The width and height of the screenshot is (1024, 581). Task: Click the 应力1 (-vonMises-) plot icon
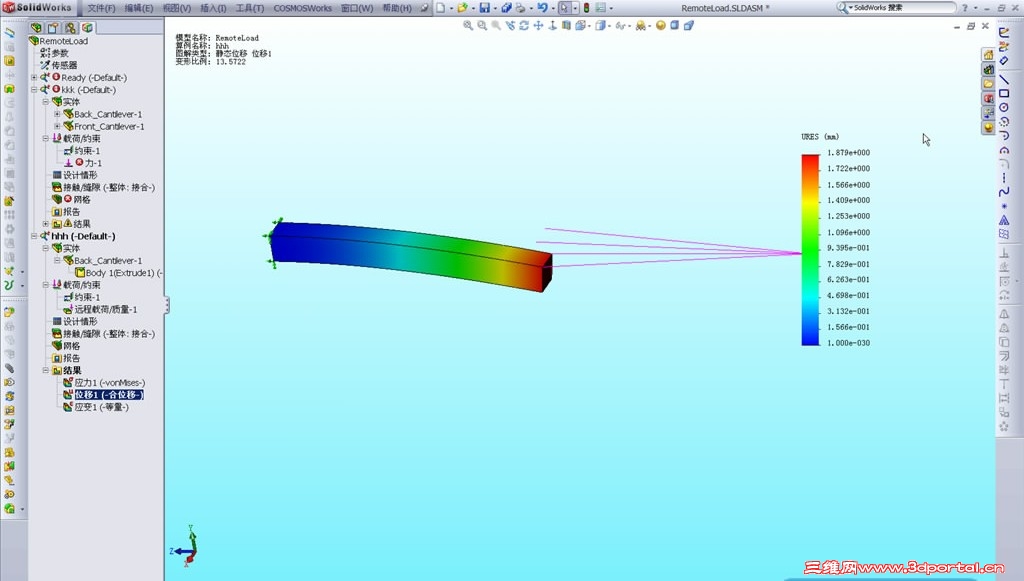click(x=68, y=383)
